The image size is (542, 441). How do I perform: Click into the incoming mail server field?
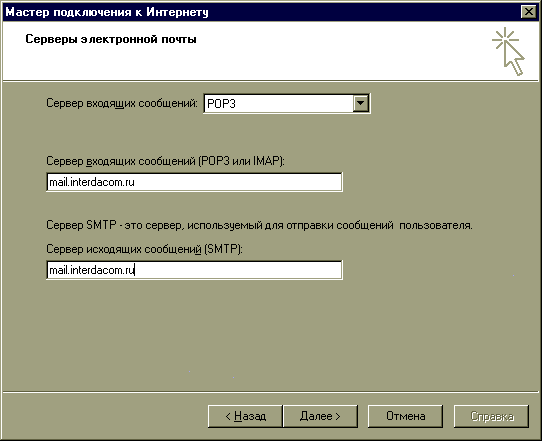194,182
